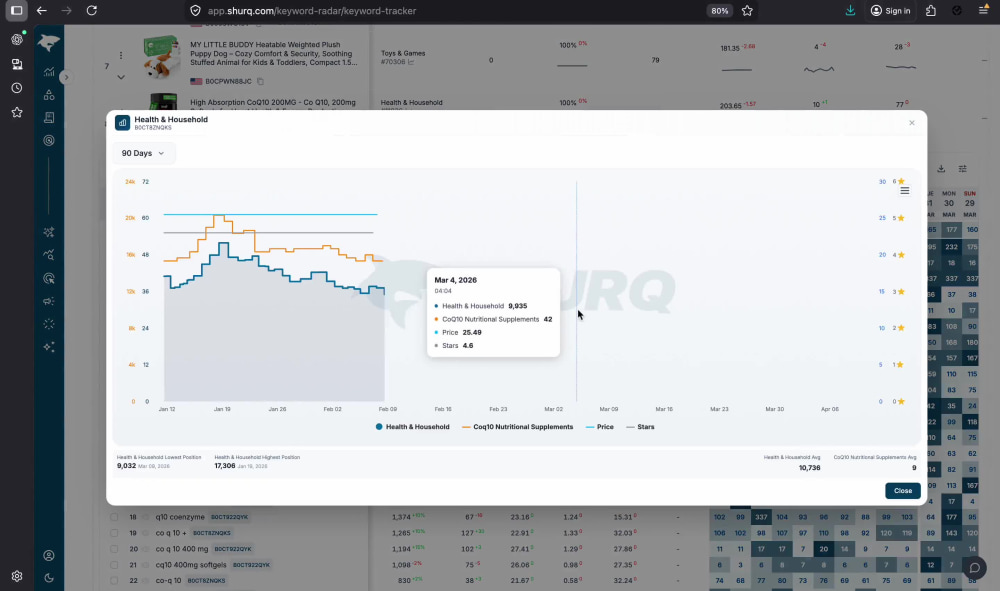Click the 9,032 lowest position value
Screen dimensions: 1000x591
tap(126, 466)
